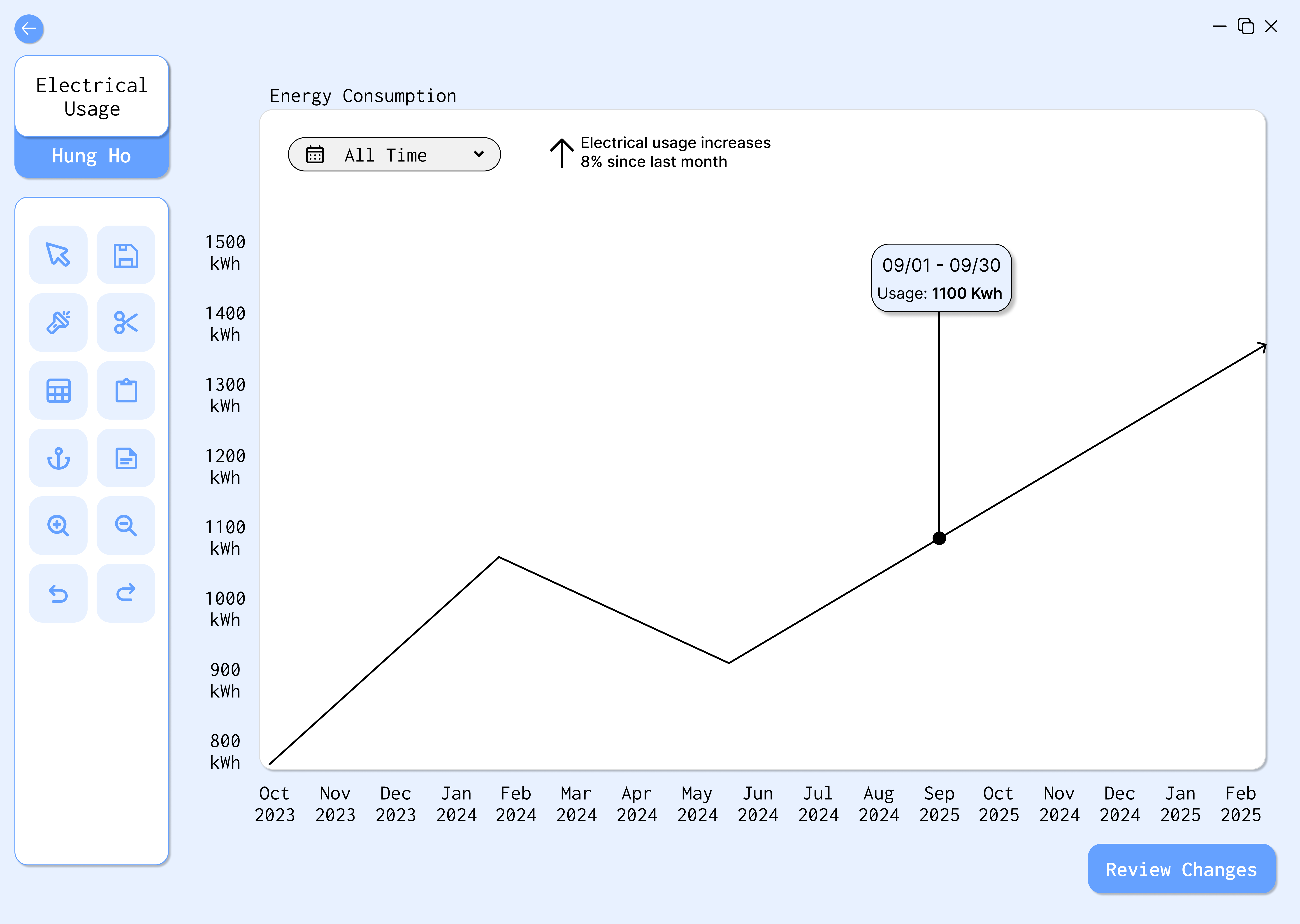
Task: Expand the chevron on the time selector
Action: click(x=479, y=154)
